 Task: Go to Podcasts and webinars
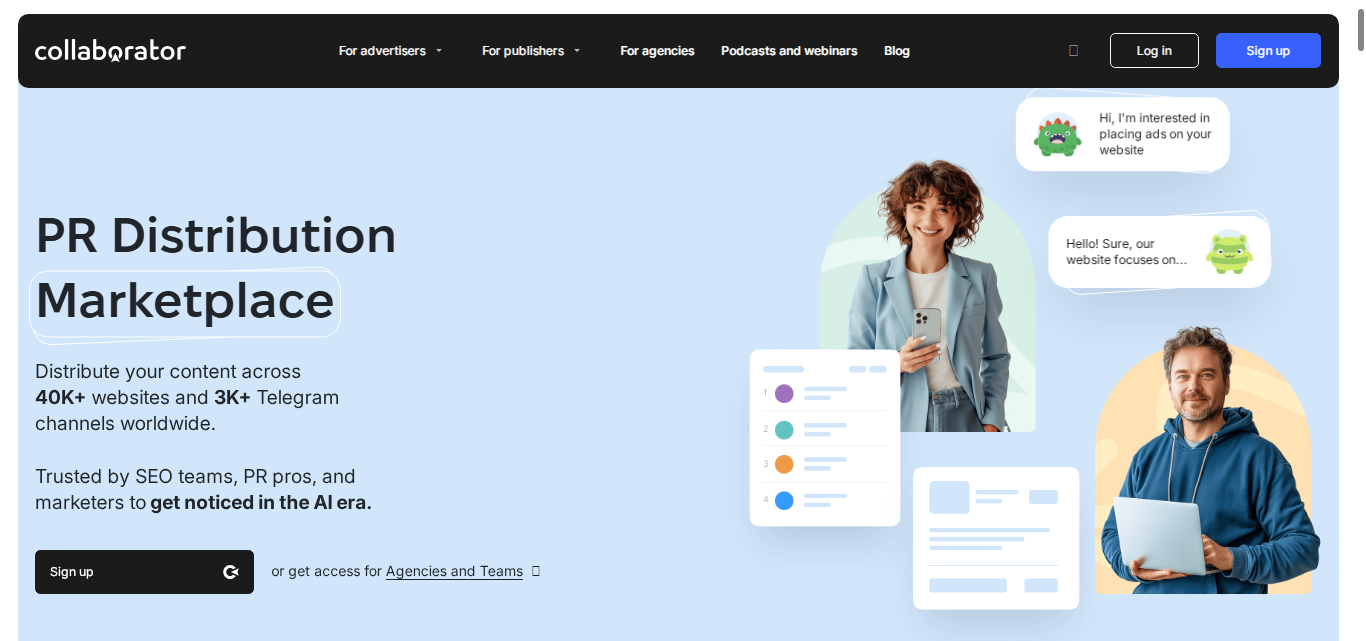click(789, 51)
